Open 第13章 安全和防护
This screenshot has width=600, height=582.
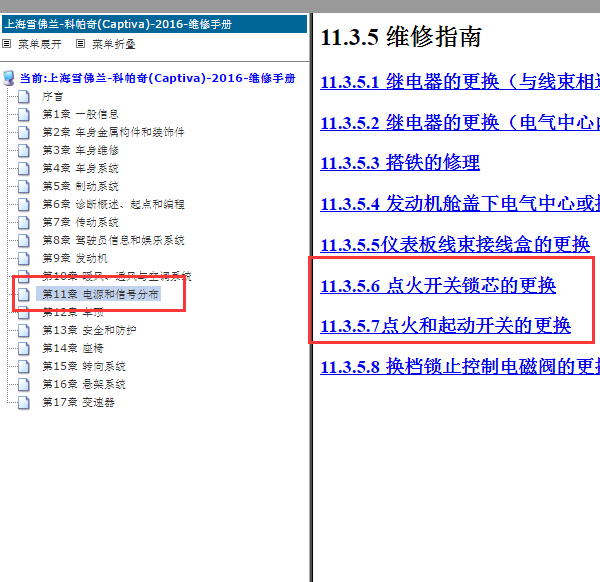coord(89,330)
